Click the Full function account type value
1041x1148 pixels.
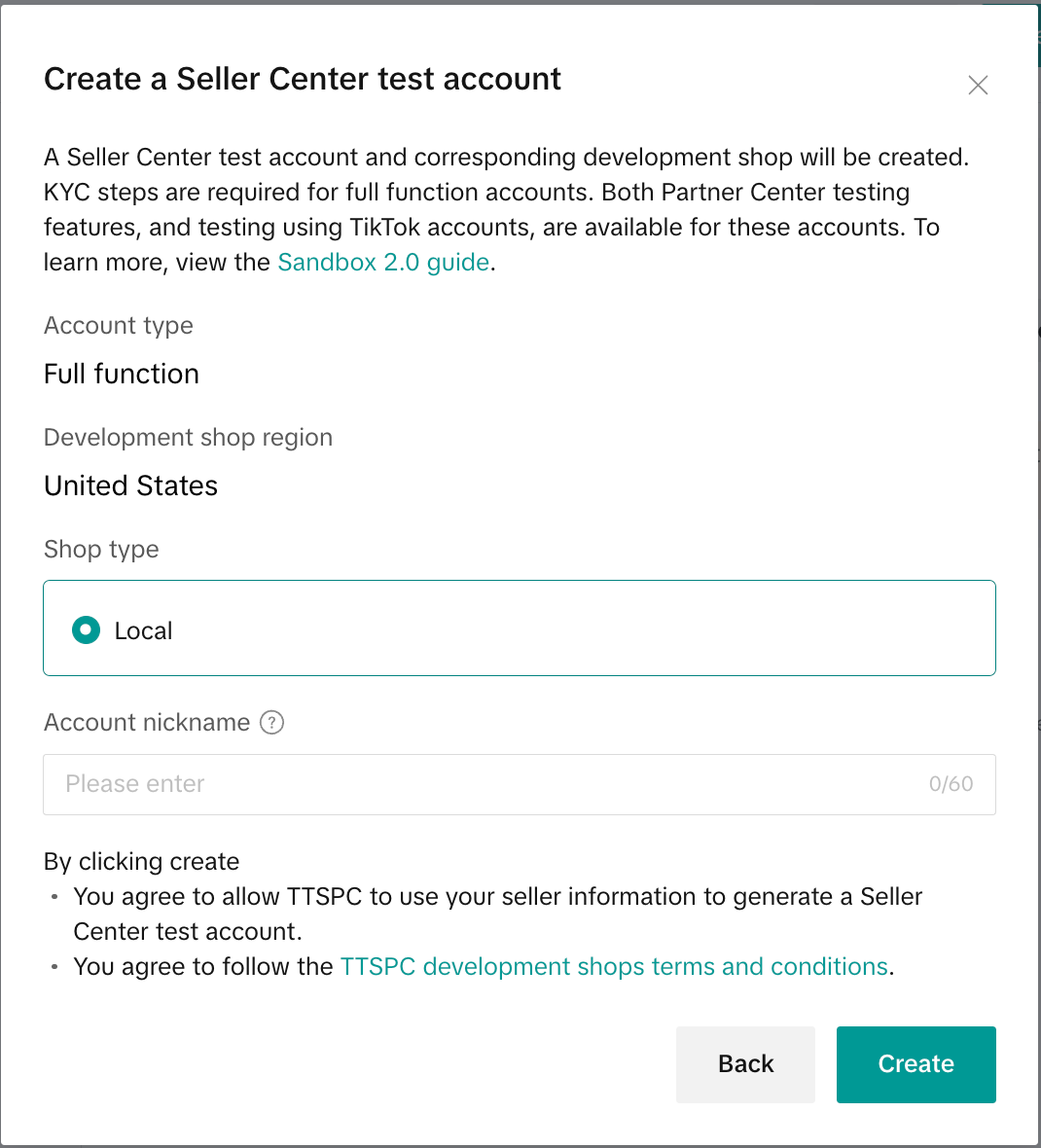pyautogui.click(x=122, y=375)
